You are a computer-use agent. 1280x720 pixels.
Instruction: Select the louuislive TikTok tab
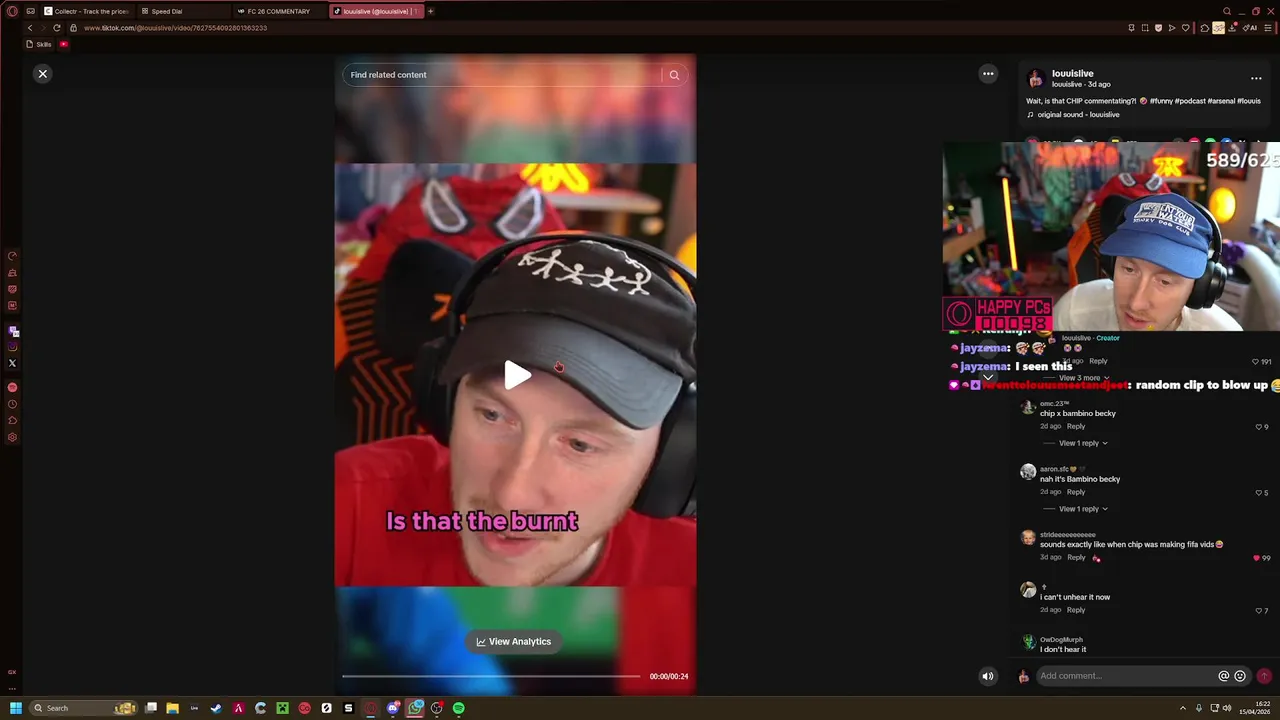click(376, 11)
